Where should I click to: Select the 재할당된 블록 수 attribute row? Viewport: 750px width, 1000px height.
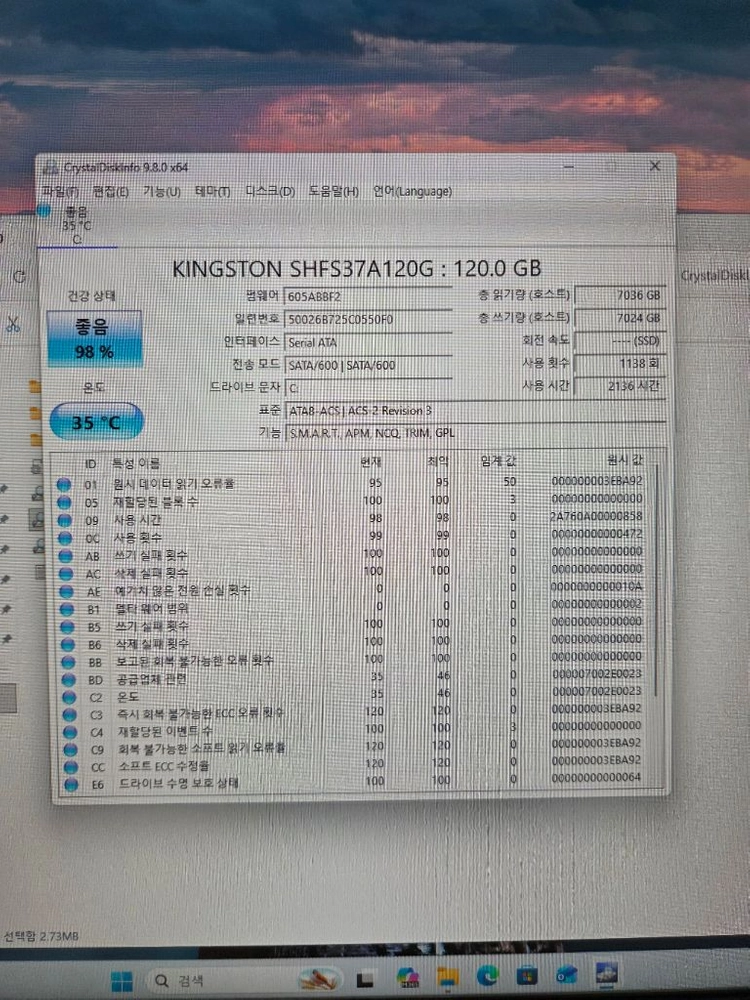[351, 501]
